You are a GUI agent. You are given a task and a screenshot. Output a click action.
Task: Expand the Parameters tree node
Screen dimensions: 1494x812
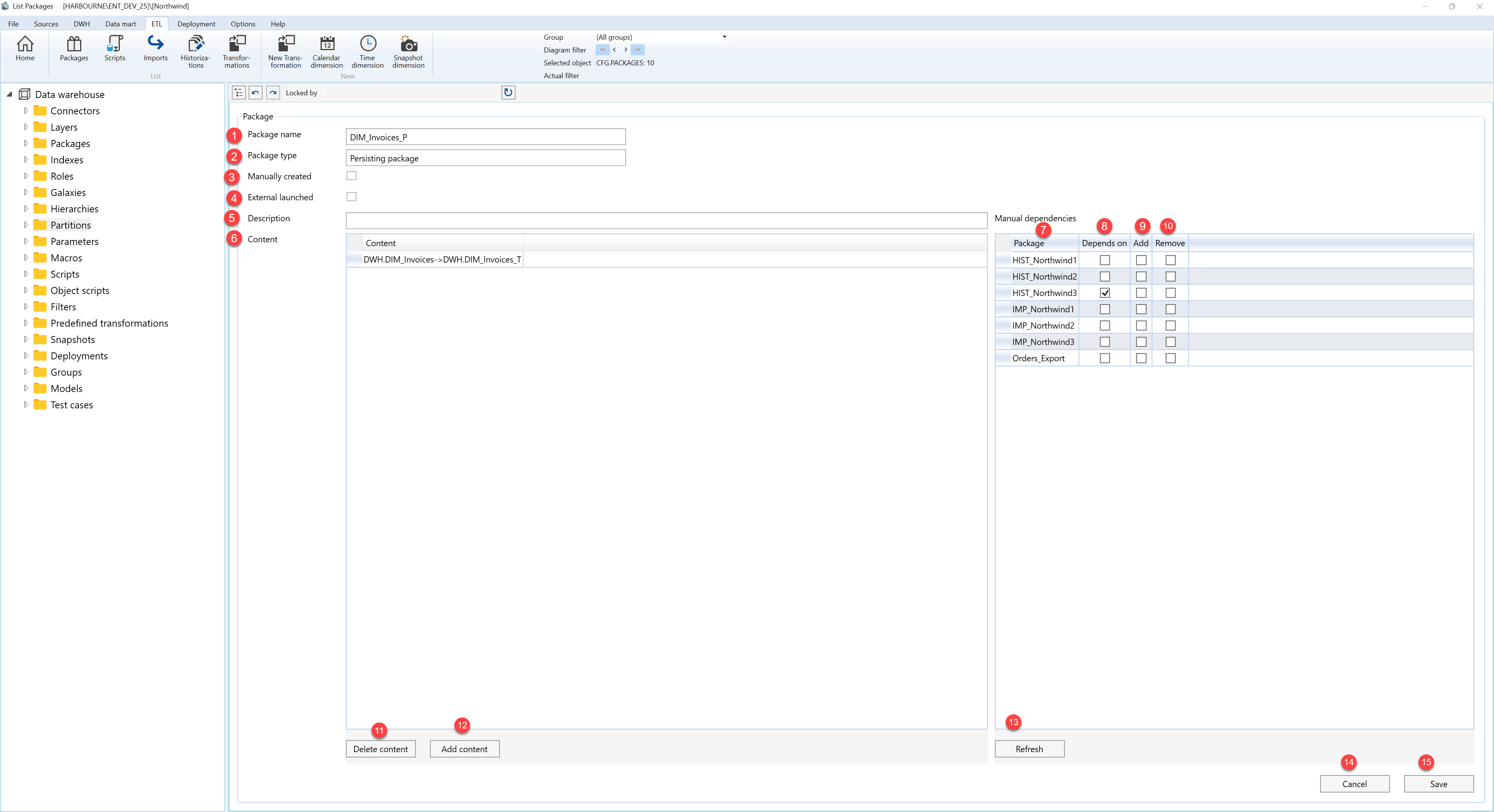pyautogui.click(x=26, y=241)
